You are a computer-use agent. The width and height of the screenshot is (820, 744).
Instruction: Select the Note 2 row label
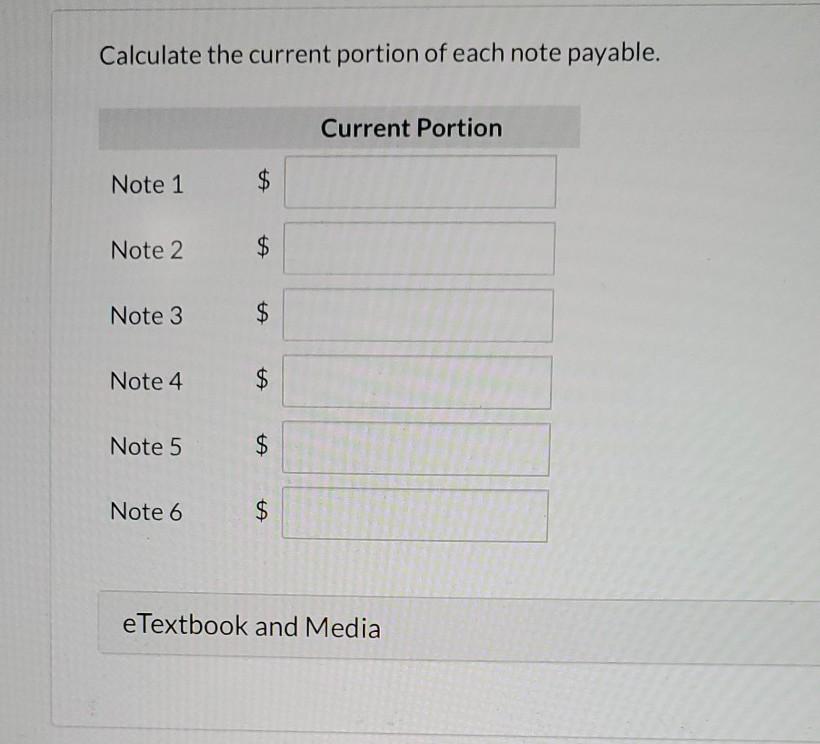[146, 251]
